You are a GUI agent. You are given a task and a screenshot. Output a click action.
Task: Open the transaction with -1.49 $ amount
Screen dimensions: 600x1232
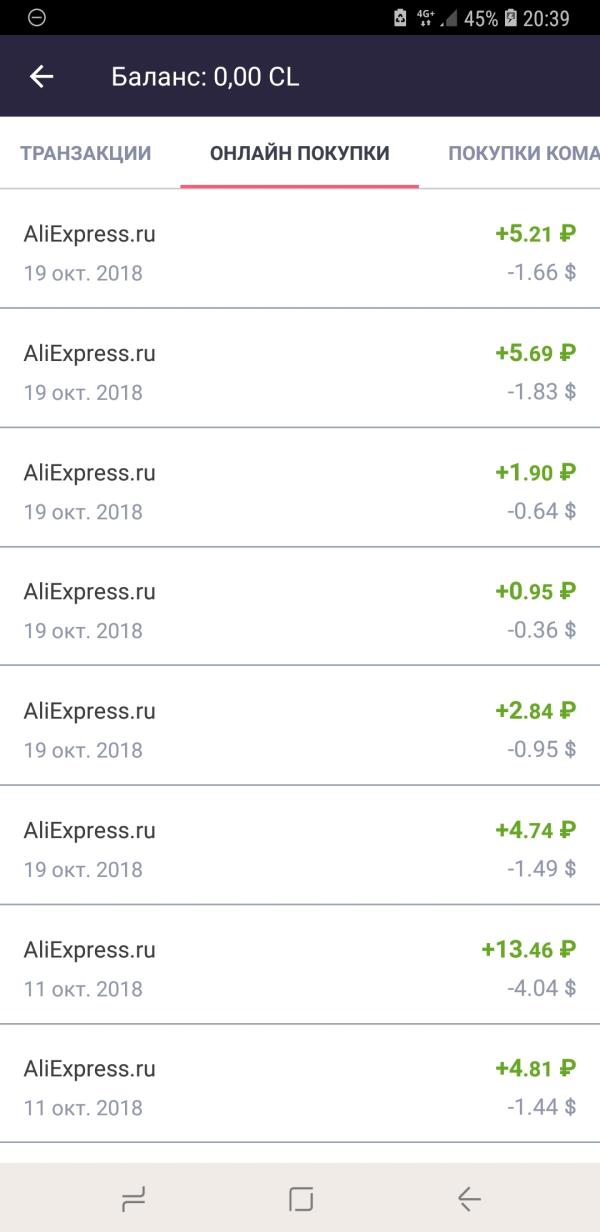(x=300, y=844)
